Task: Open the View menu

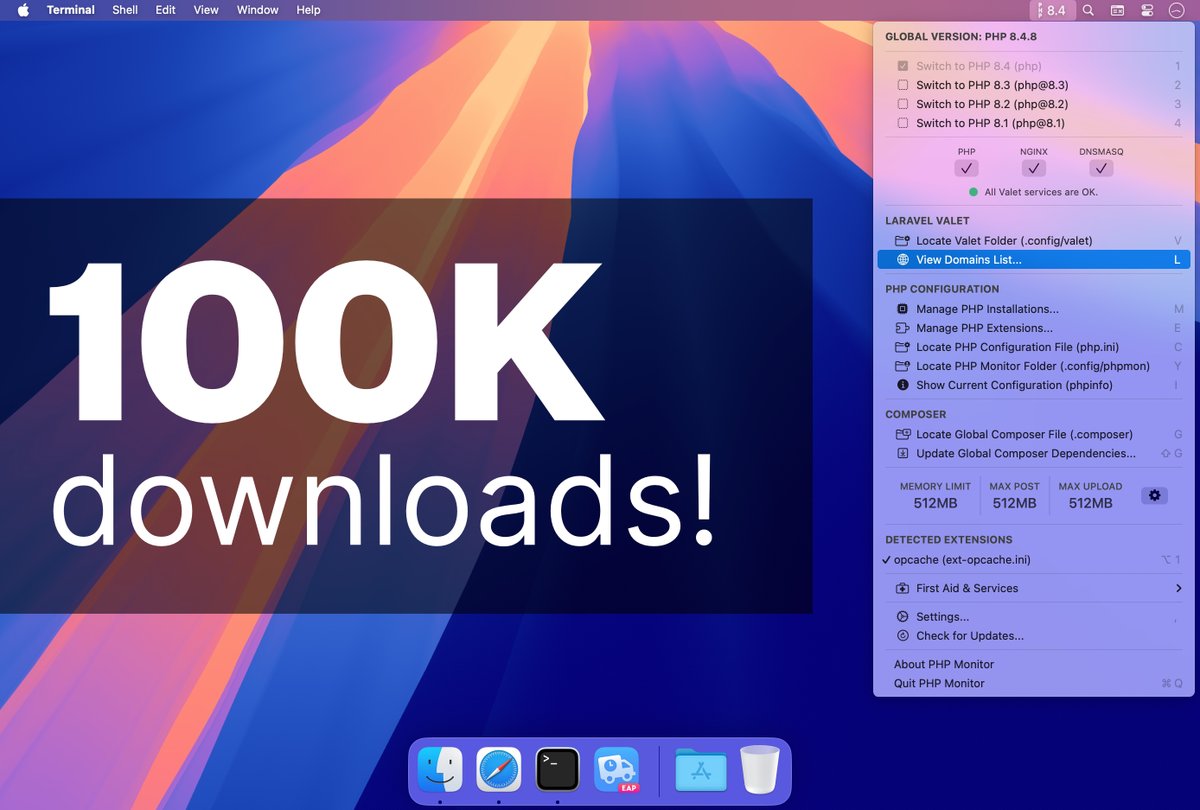Action: (206, 10)
